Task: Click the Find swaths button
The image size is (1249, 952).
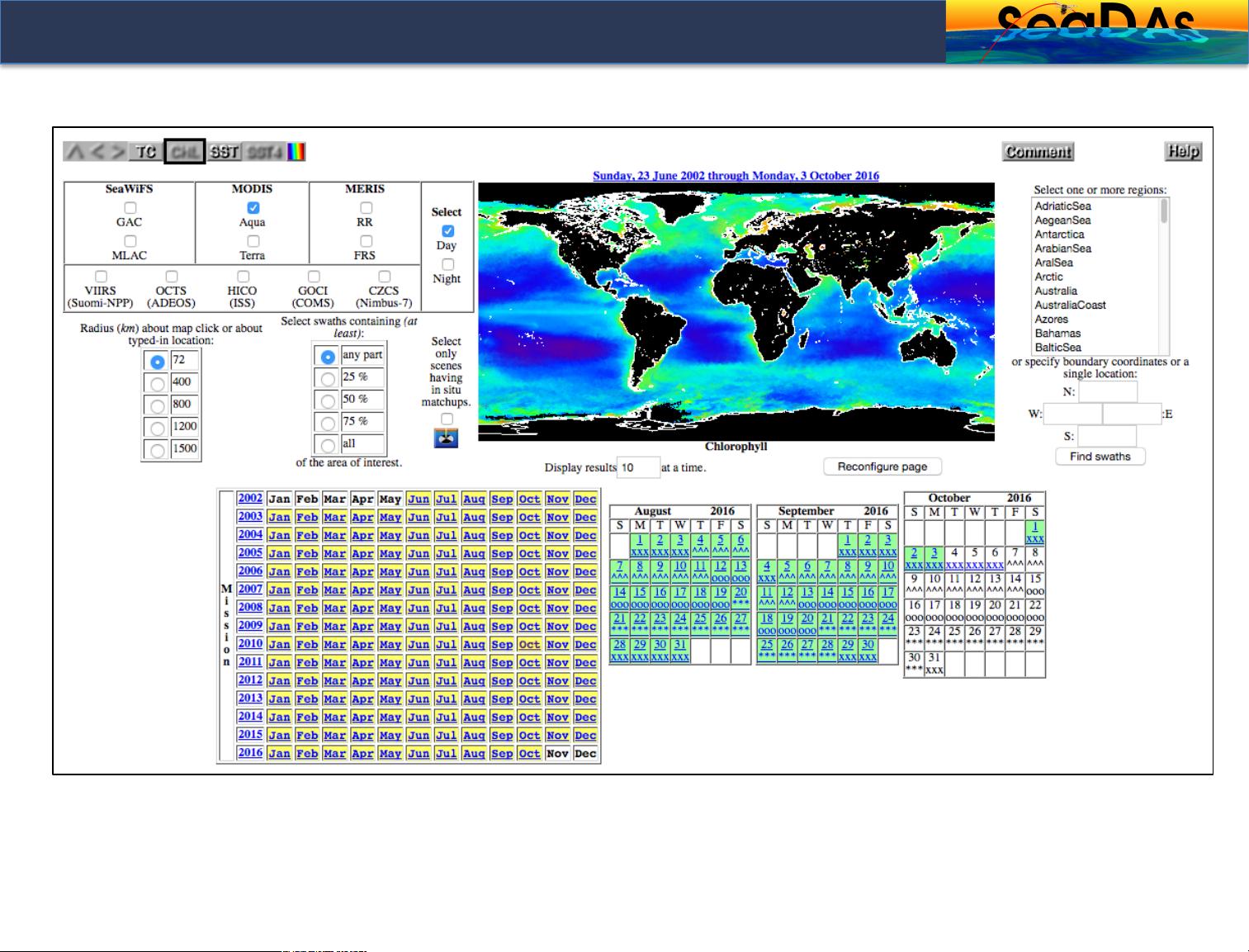Action: pyautogui.click(x=1100, y=457)
